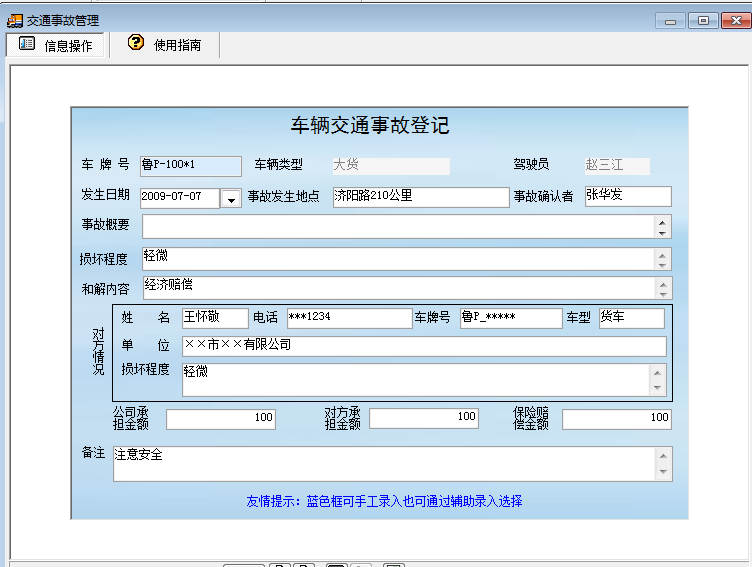This screenshot has width=752, height=567.
Task: Click the blue 友情提示 hint text
Action: pyautogui.click(x=384, y=501)
